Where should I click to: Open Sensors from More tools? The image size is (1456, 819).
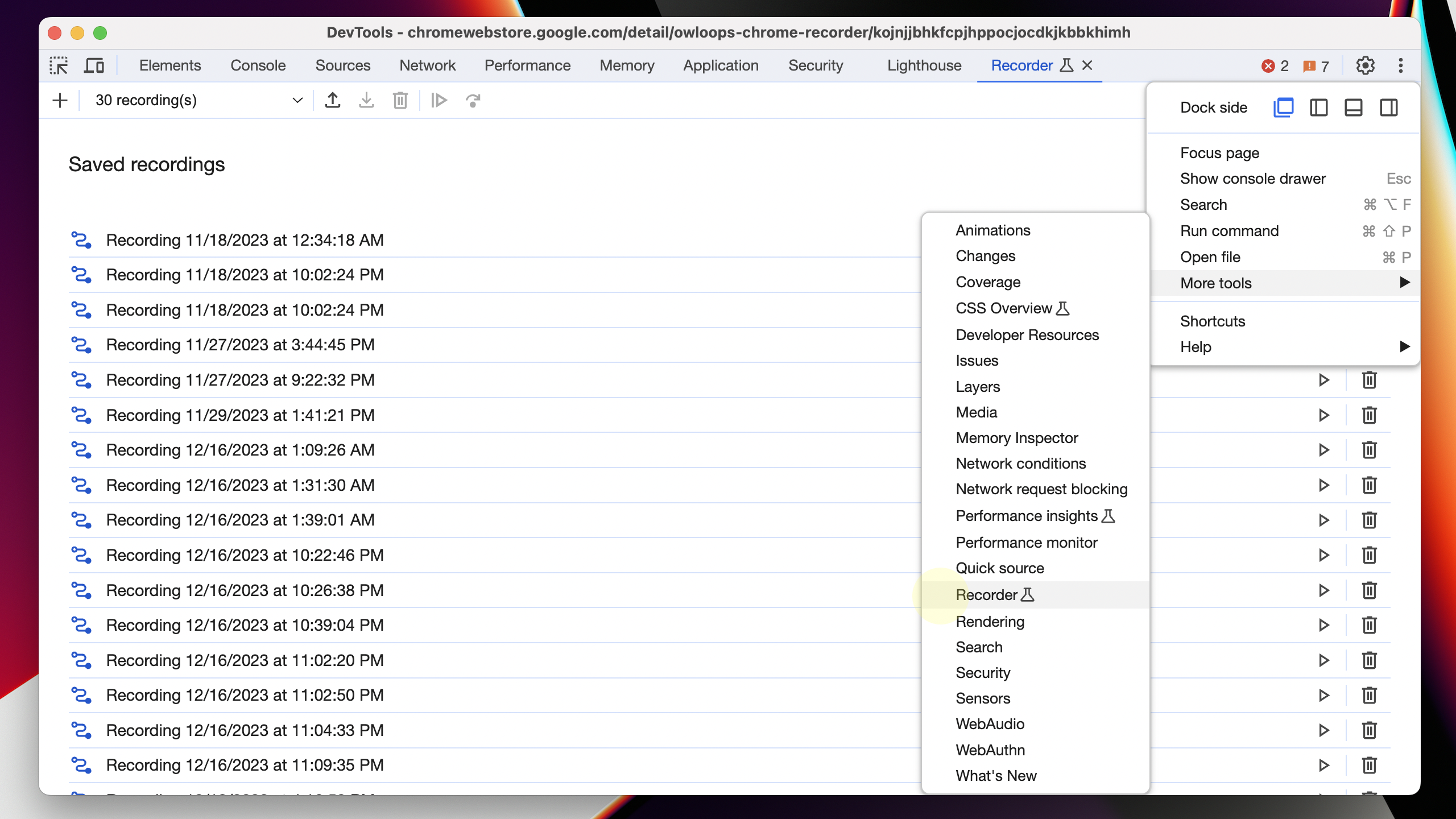(1035, 698)
